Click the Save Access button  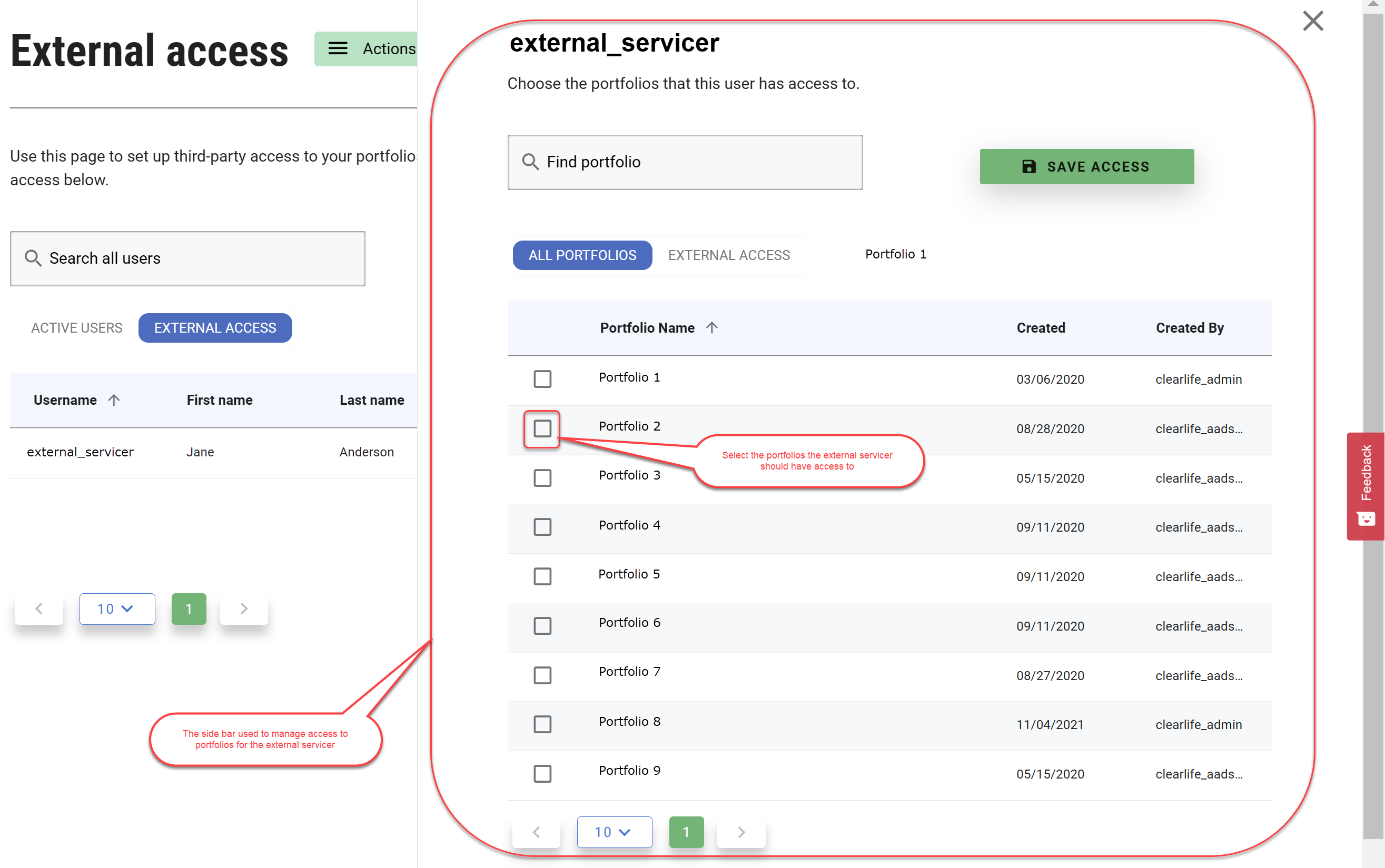1086,166
